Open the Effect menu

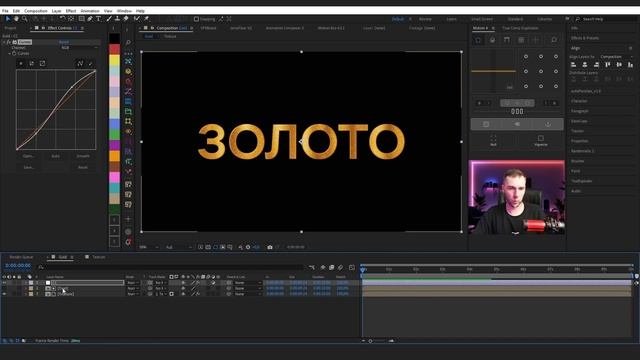click(71, 11)
